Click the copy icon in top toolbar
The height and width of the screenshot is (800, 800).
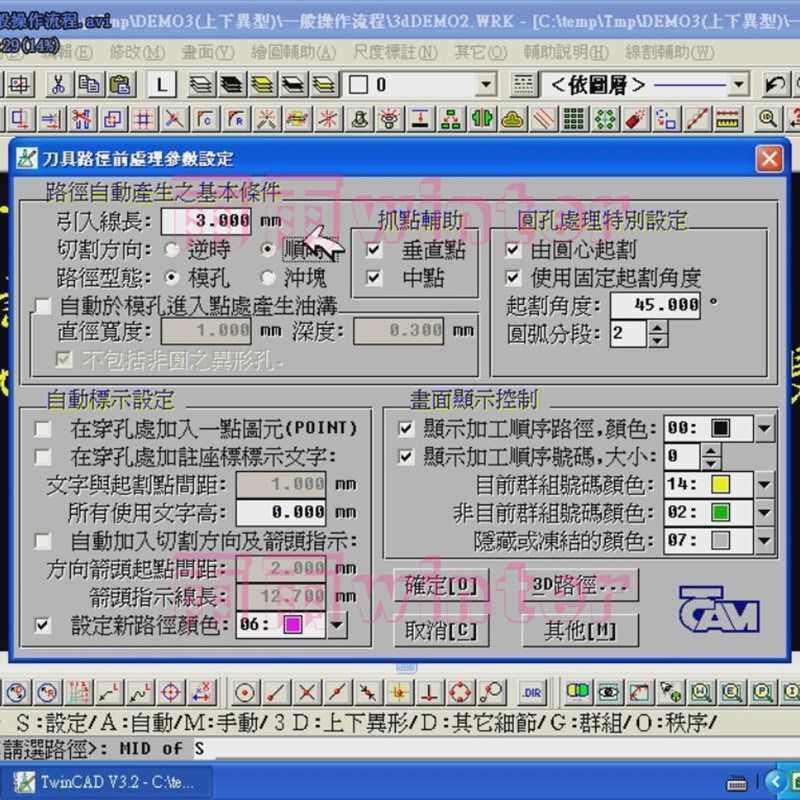coord(89,85)
